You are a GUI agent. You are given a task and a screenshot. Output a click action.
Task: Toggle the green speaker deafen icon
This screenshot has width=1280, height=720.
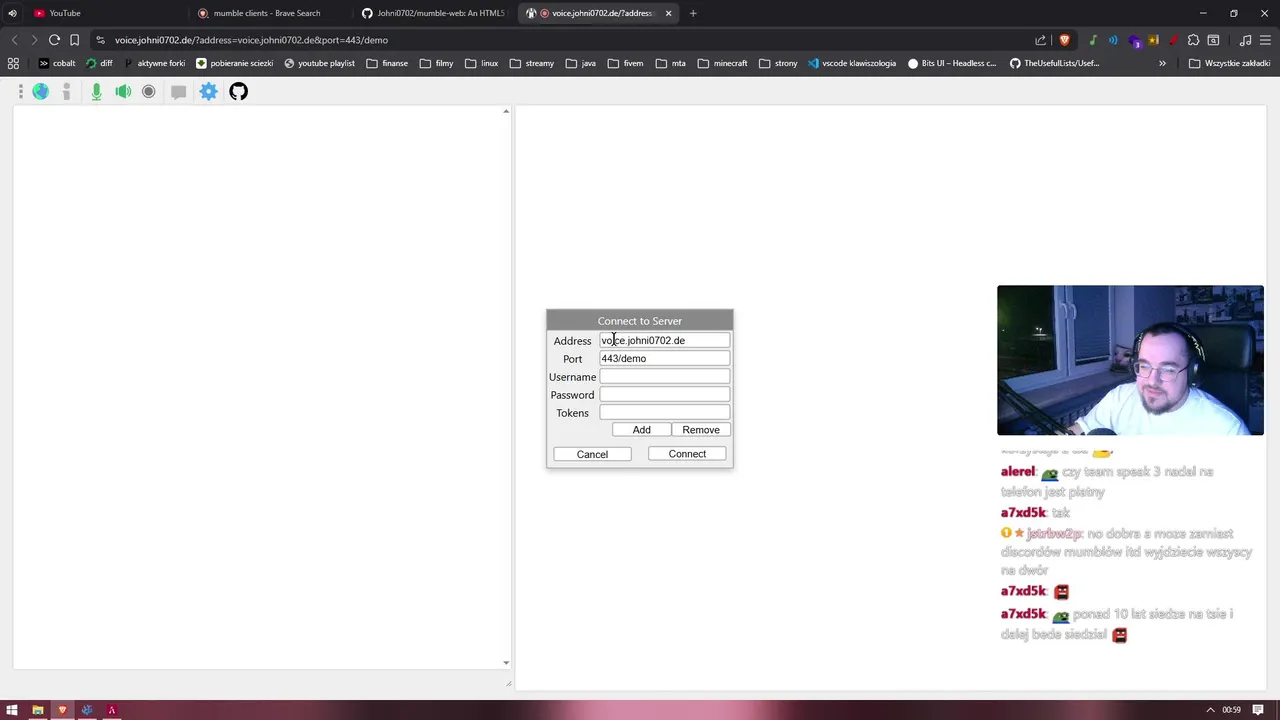point(123,91)
